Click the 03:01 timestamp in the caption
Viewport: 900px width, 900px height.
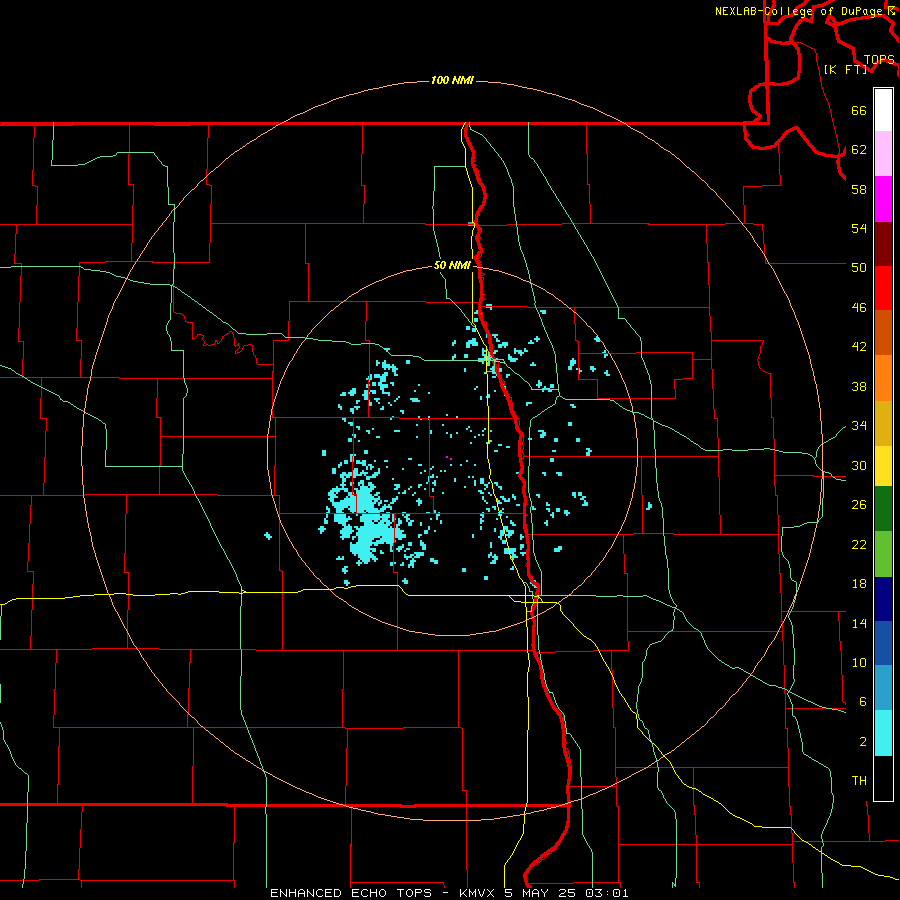click(607, 893)
